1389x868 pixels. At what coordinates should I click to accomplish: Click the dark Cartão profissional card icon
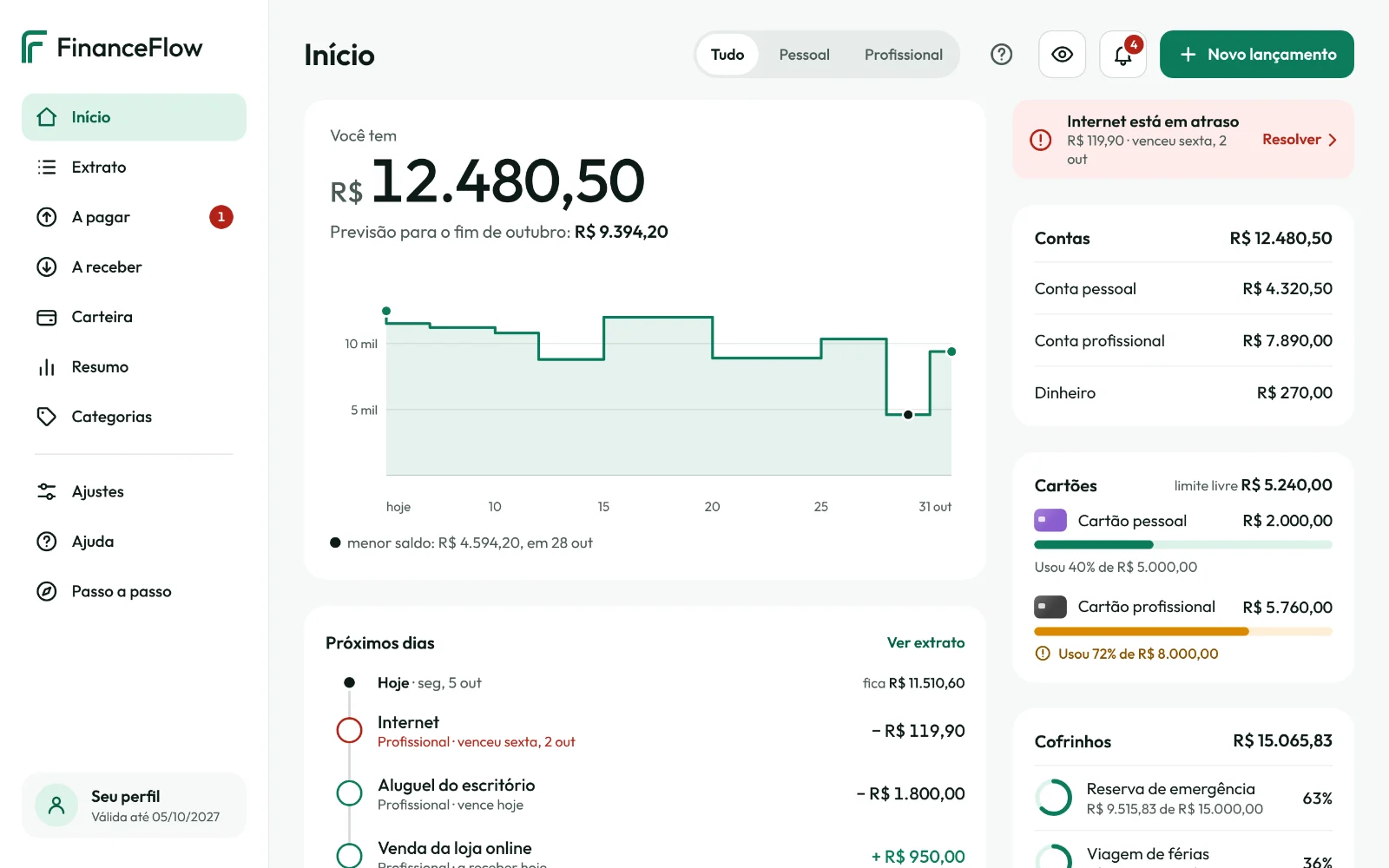[x=1050, y=607]
